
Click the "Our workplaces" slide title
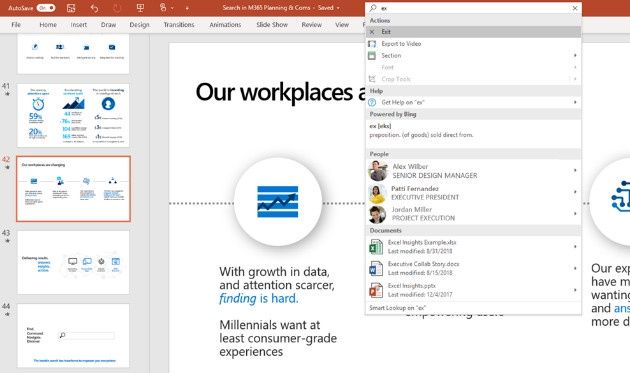click(280, 92)
